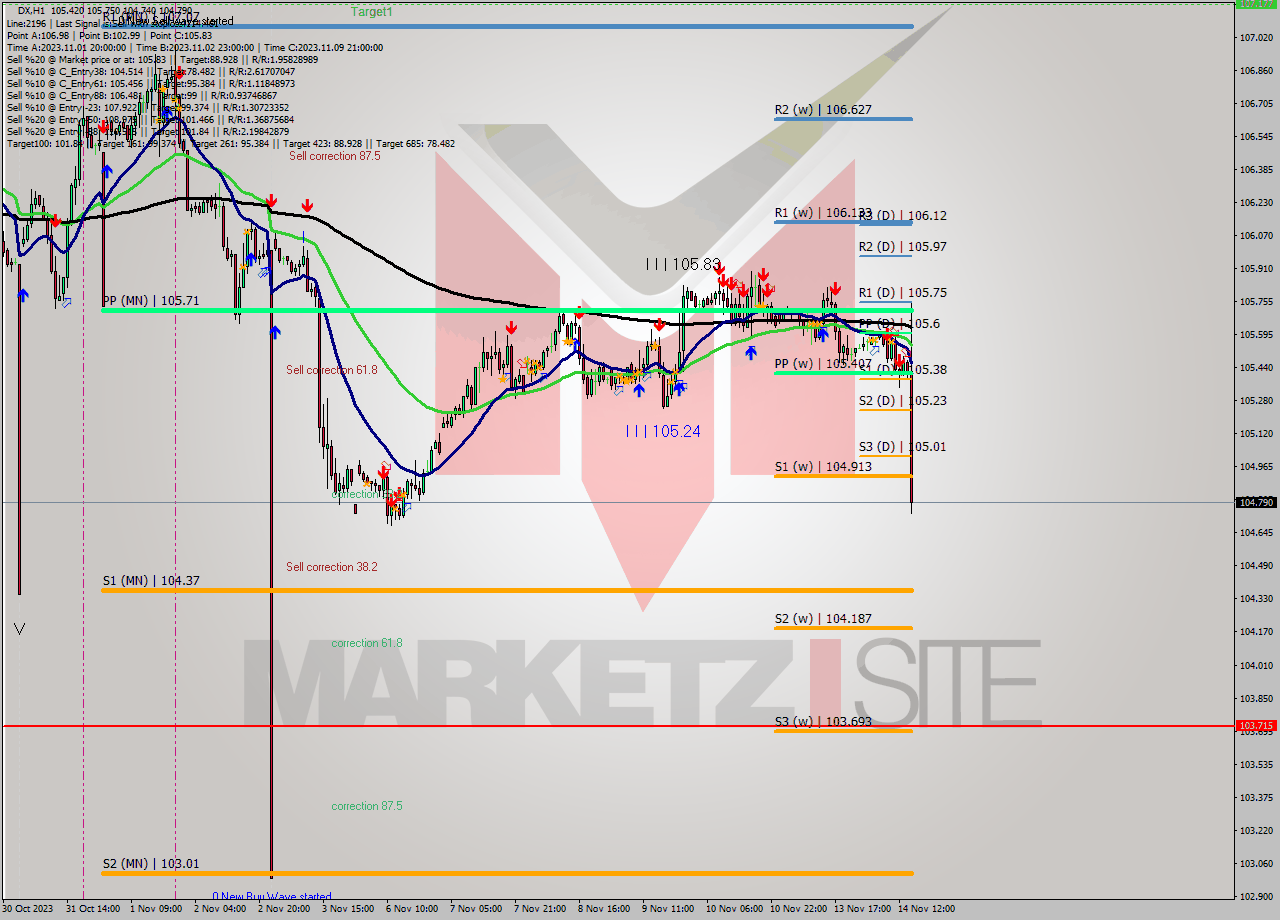Click the 106.070 price axis value
Image resolution: width=1280 pixels, height=920 pixels.
[1255, 236]
